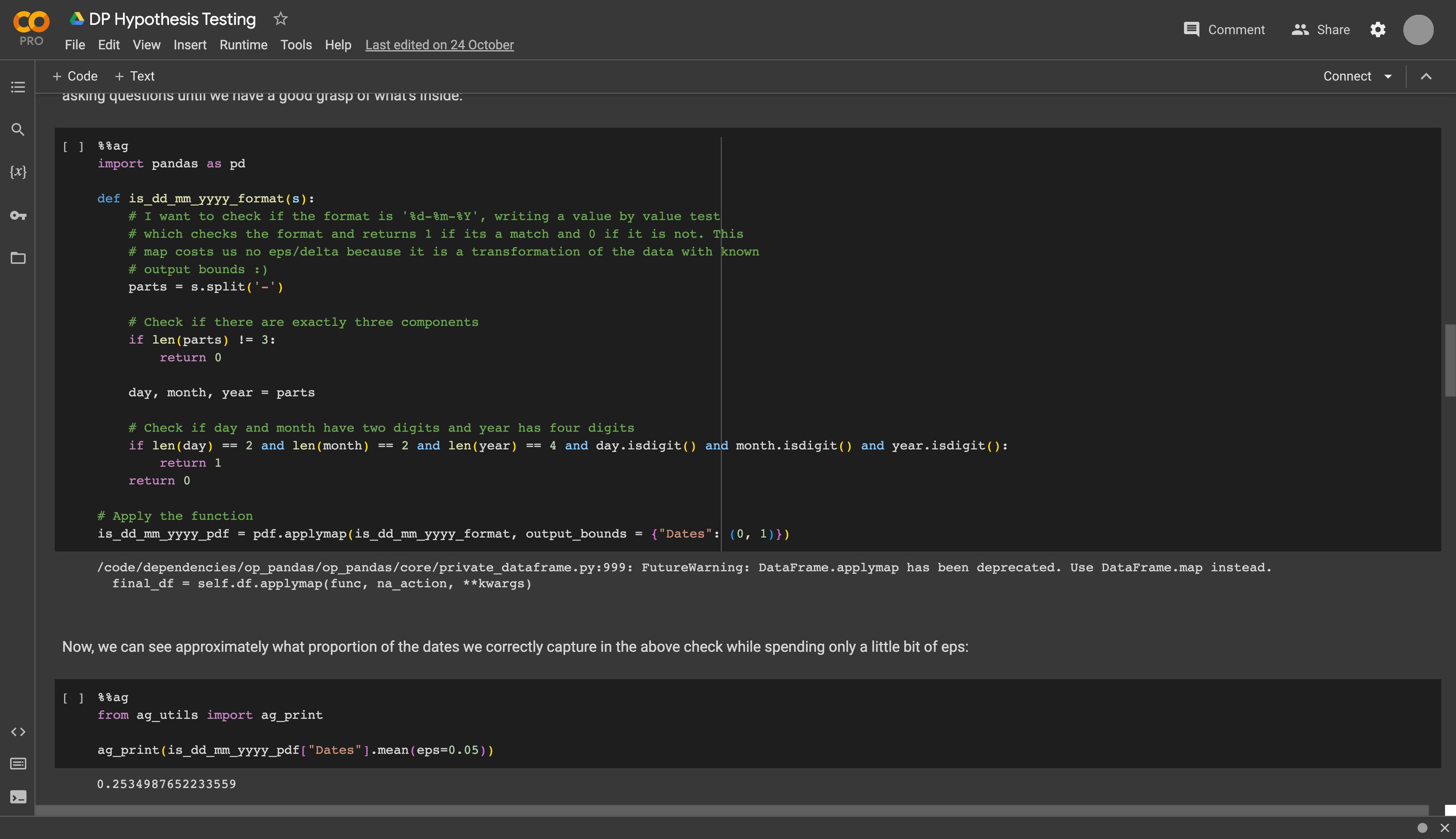Open the table of contents sidebar icon
This screenshot has height=839, width=1456.
(x=18, y=87)
